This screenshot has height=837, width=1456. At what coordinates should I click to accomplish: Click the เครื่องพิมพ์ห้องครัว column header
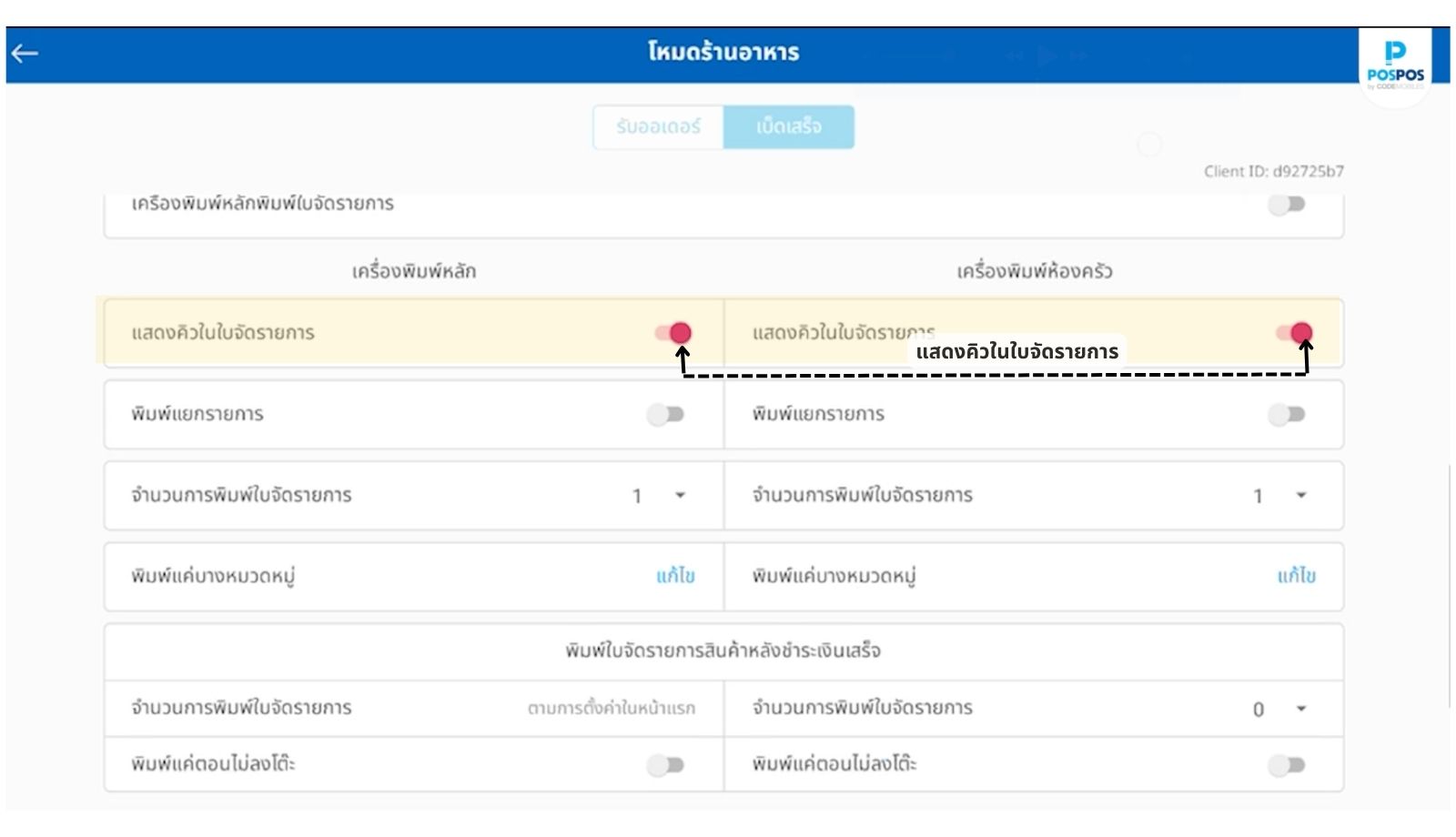pyautogui.click(x=1034, y=271)
